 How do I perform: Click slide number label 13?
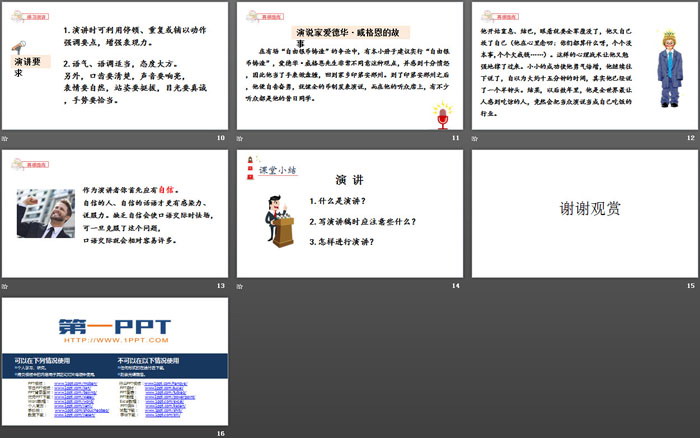click(x=221, y=286)
